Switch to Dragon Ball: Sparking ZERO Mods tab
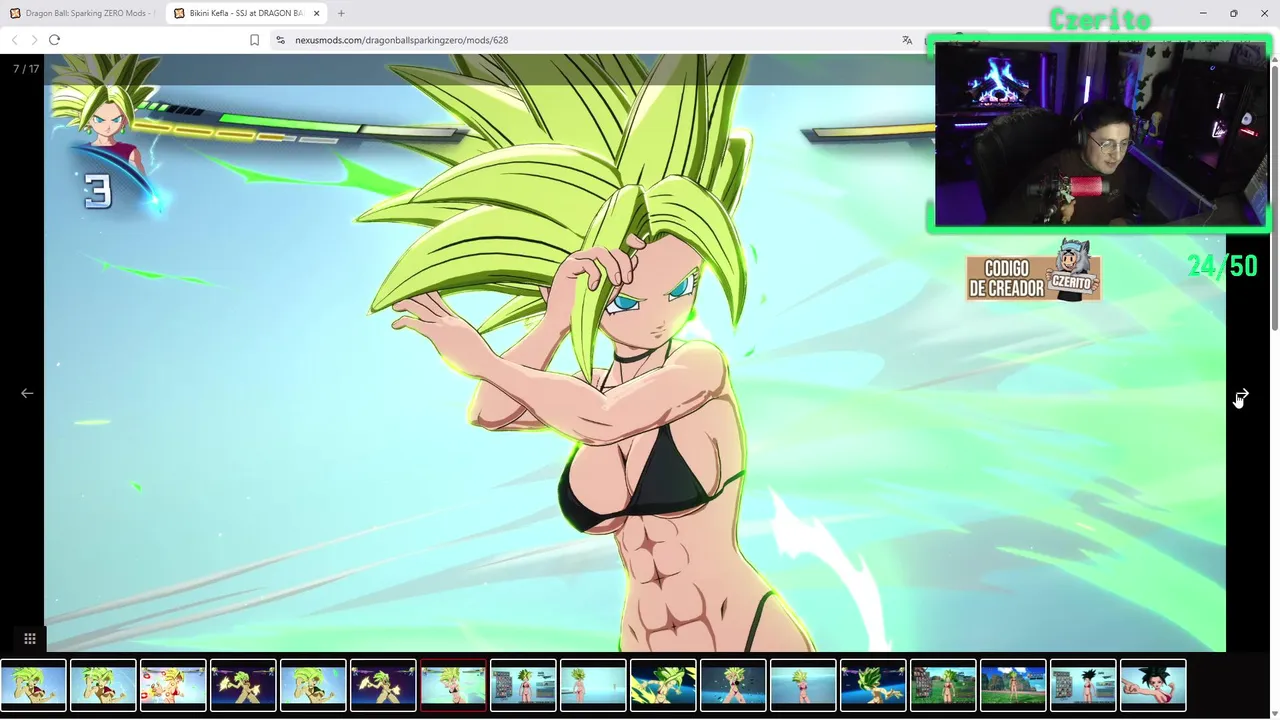The image size is (1280, 720). pyautogui.click(x=82, y=13)
